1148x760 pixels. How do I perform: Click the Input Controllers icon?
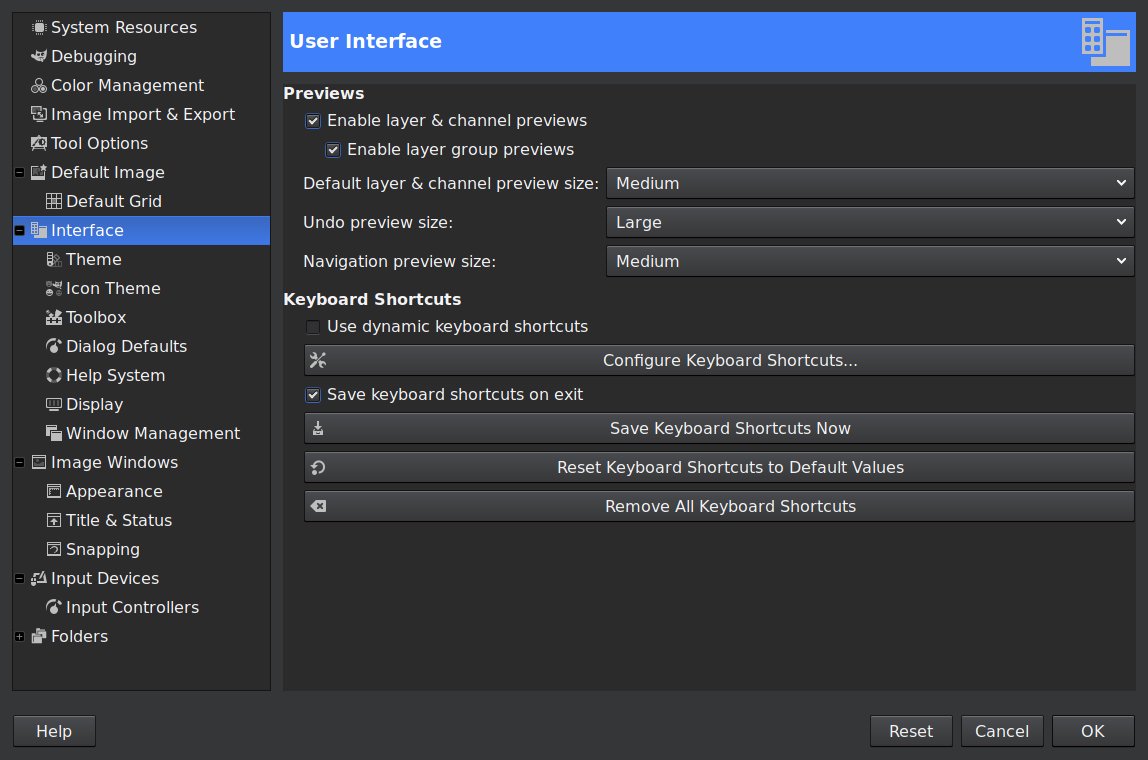(x=54, y=608)
